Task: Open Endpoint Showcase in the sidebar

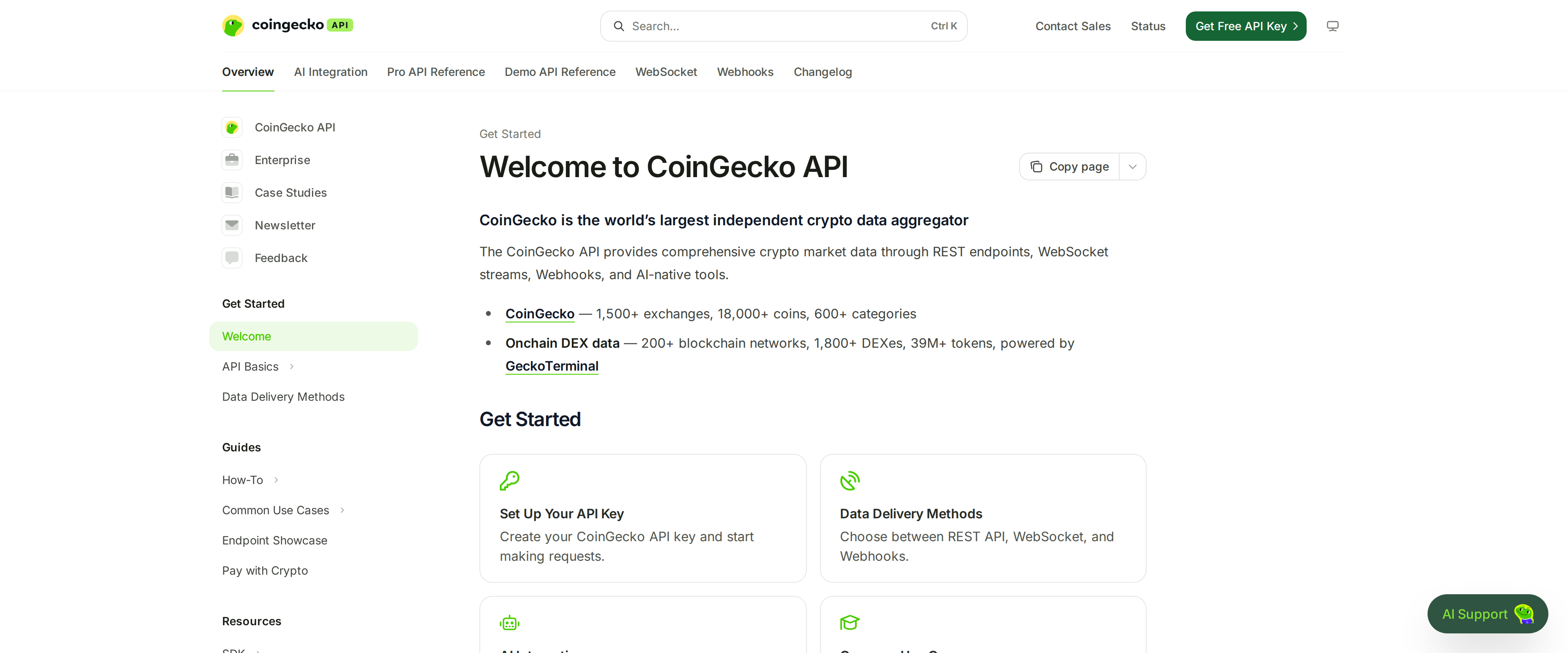Action: [274, 540]
